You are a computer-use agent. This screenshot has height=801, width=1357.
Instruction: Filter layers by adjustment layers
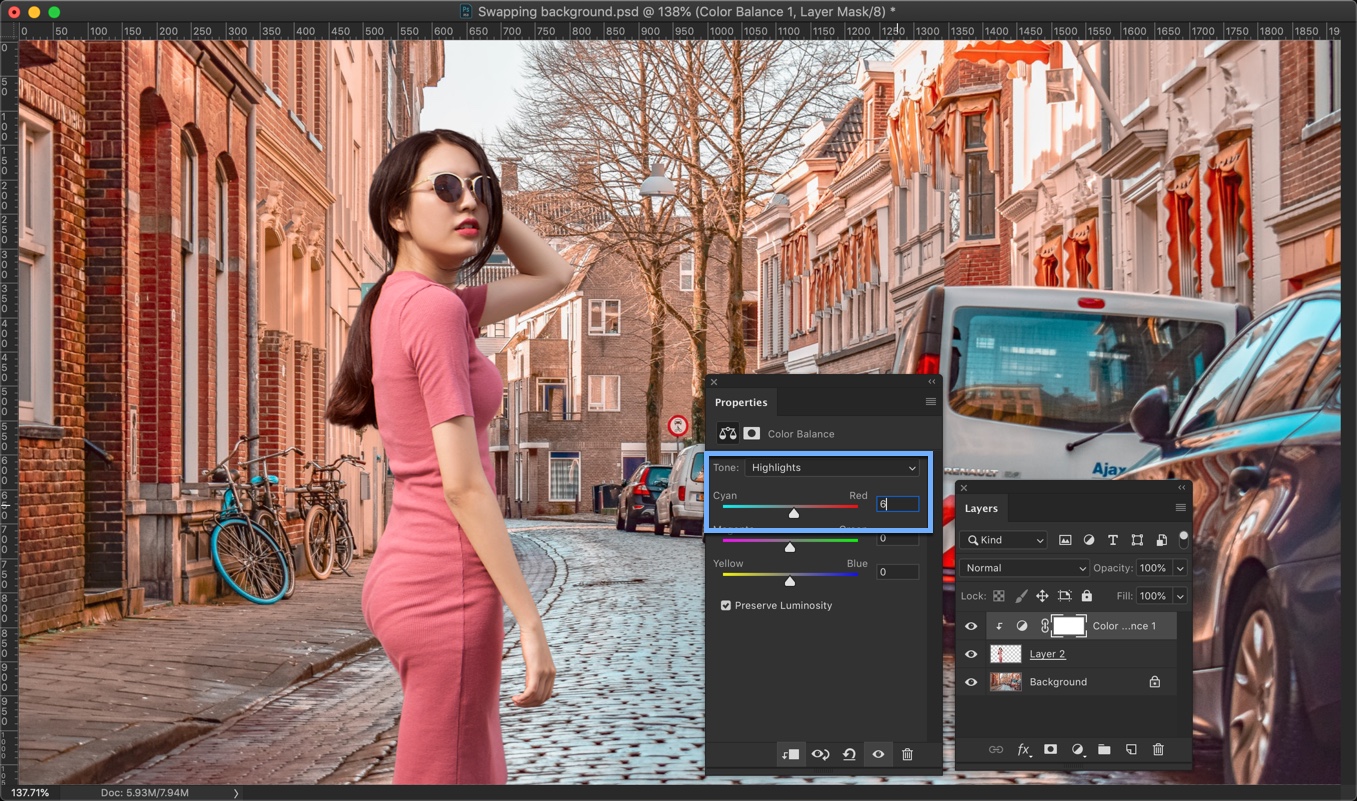pos(1089,540)
